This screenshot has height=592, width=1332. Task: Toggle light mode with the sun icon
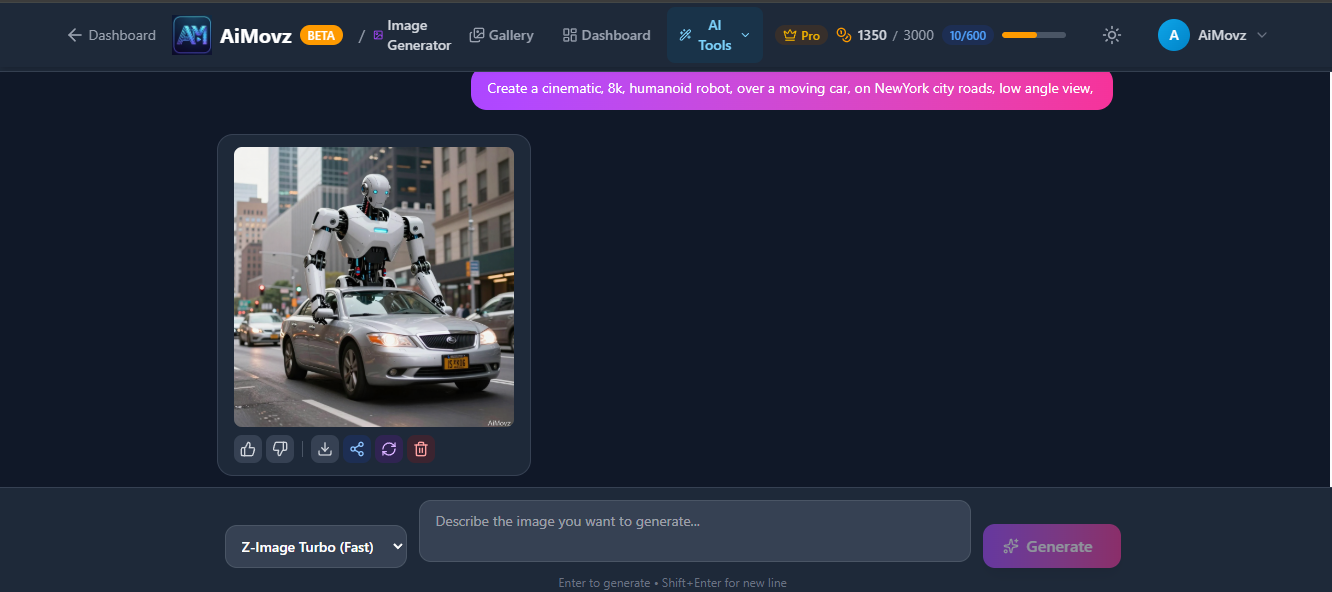[x=1111, y=34]
